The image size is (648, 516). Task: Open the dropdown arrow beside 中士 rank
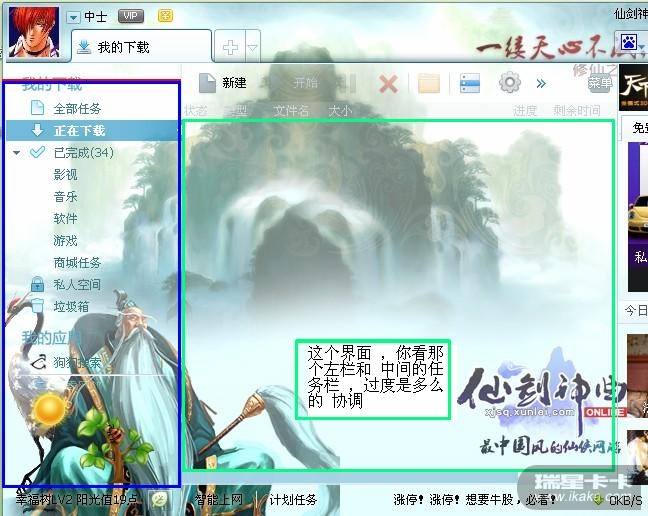[x=73, y=17]
